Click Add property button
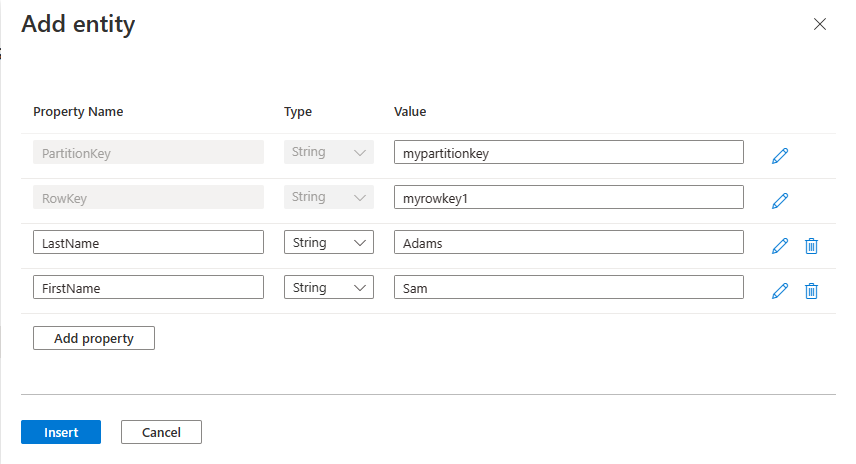 click(94, 338)
